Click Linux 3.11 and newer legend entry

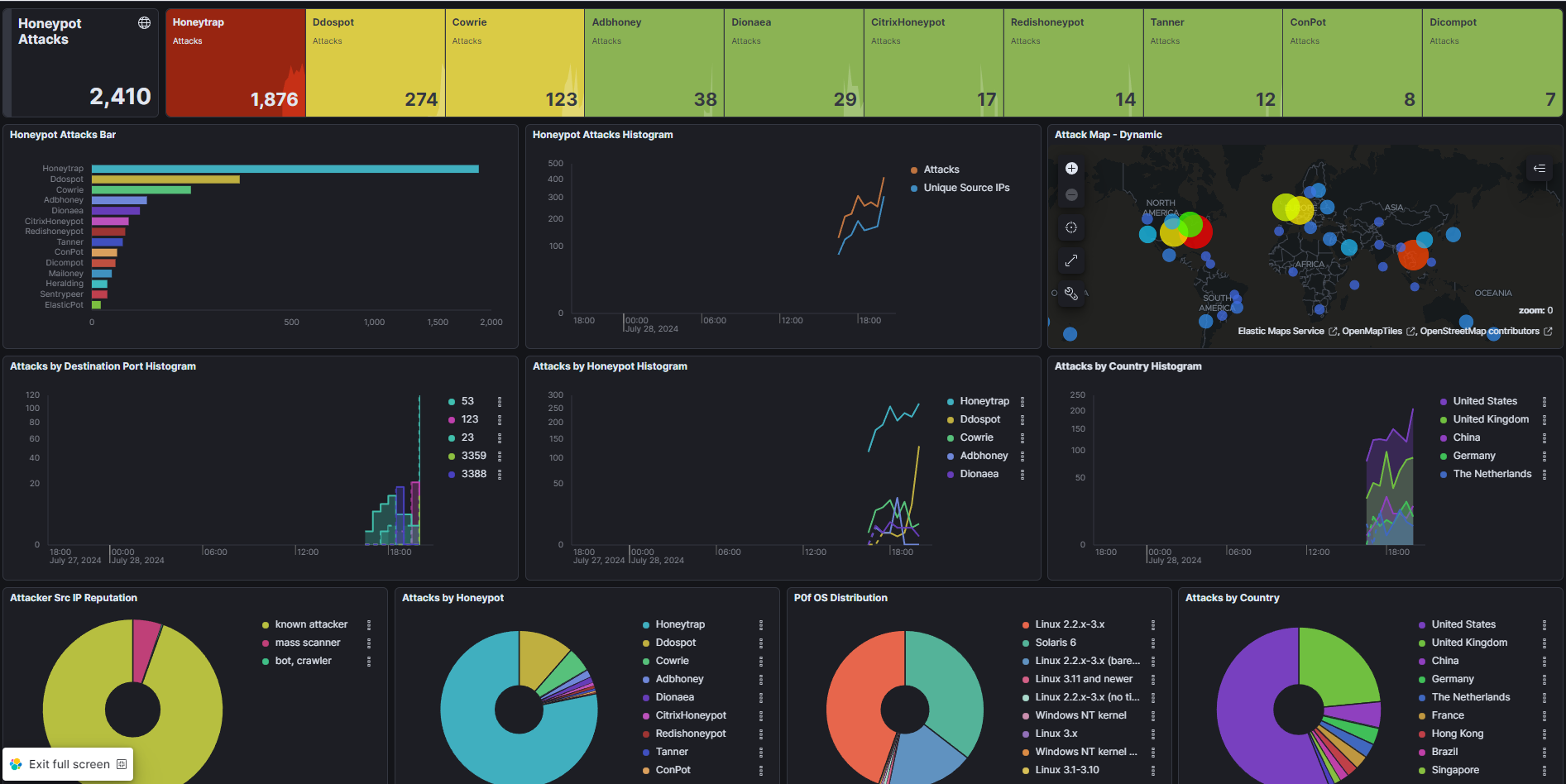point(1084,679)
